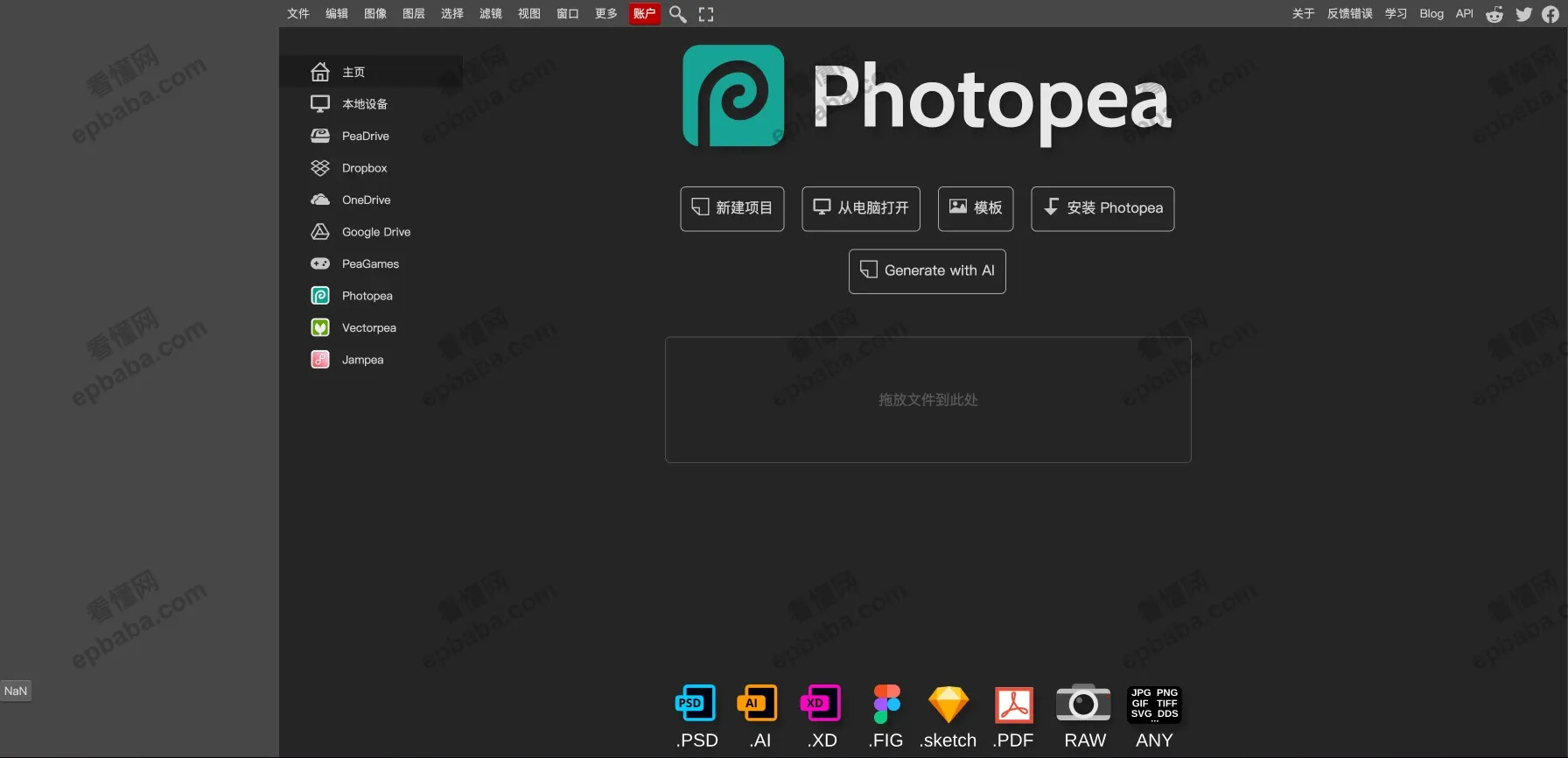This screenshot has width=1568, height=758.
Task: Open the 更多 menu
Action: coord(606,13)
